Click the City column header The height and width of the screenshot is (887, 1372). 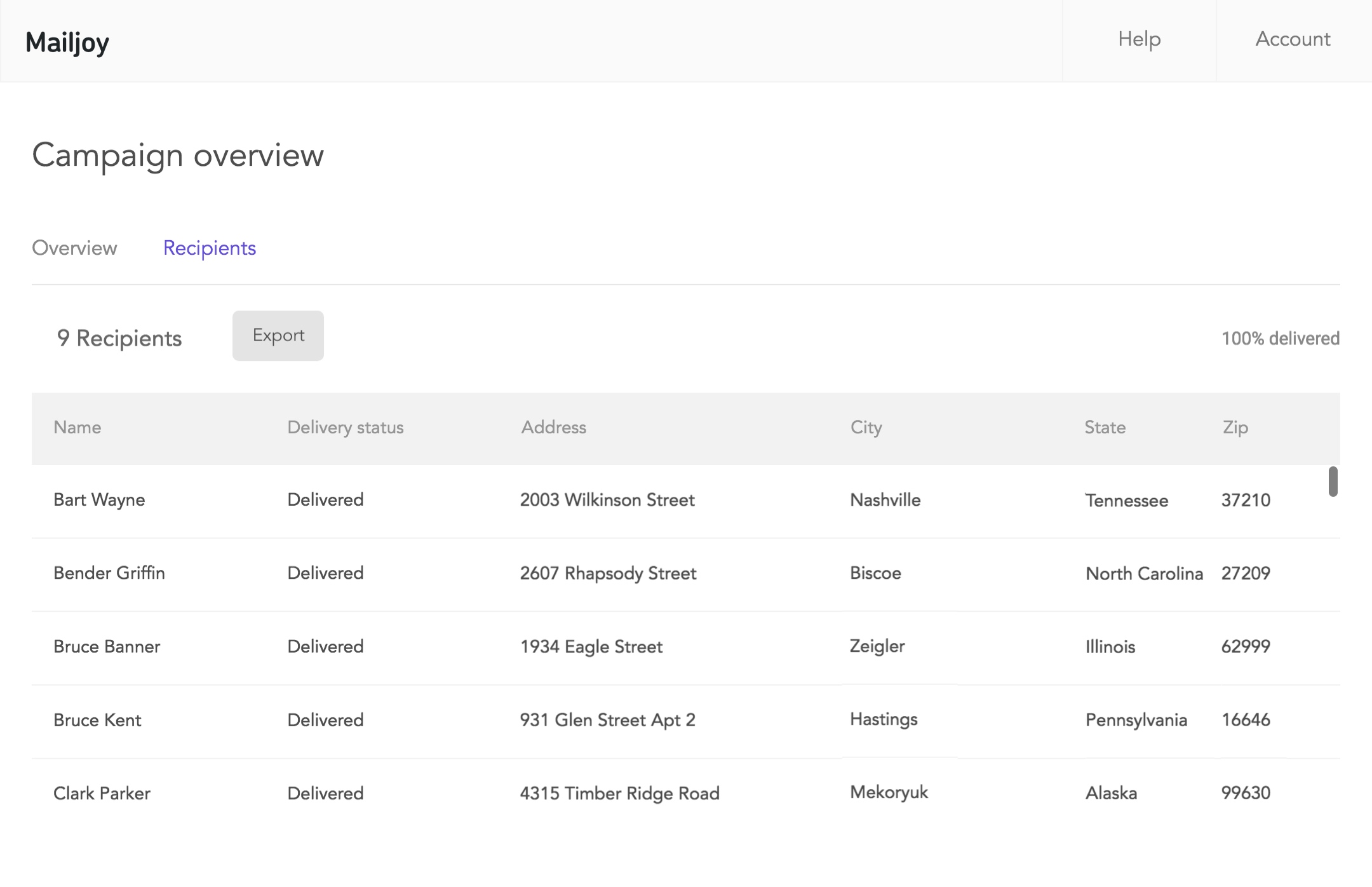coord(866,428)
